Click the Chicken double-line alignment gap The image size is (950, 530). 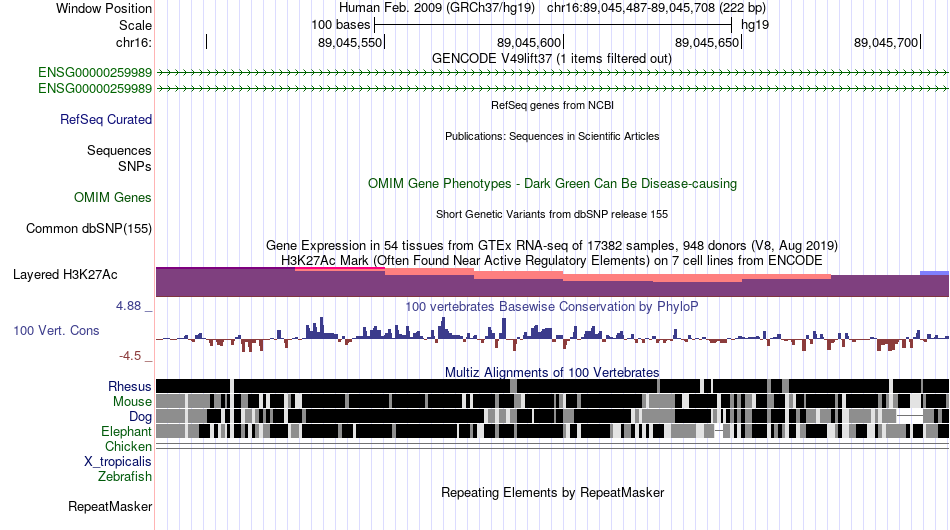tap(552, 446)
